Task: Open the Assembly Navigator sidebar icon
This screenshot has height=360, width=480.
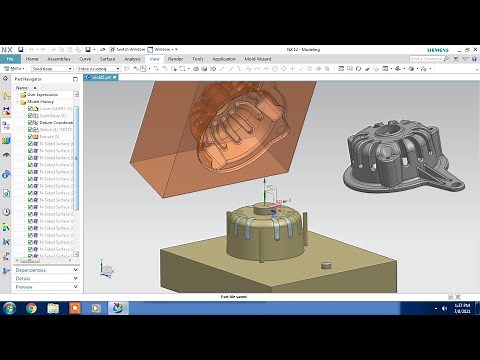Action: 6,96
